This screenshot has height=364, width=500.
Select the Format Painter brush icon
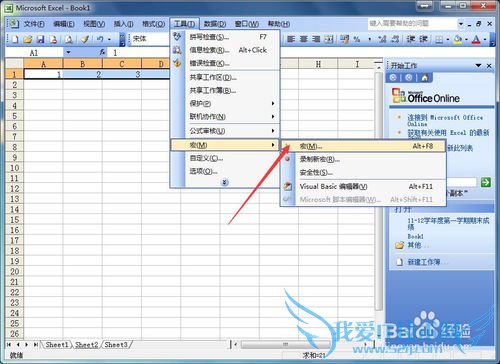pyautogui.click(x=85, y=39)
